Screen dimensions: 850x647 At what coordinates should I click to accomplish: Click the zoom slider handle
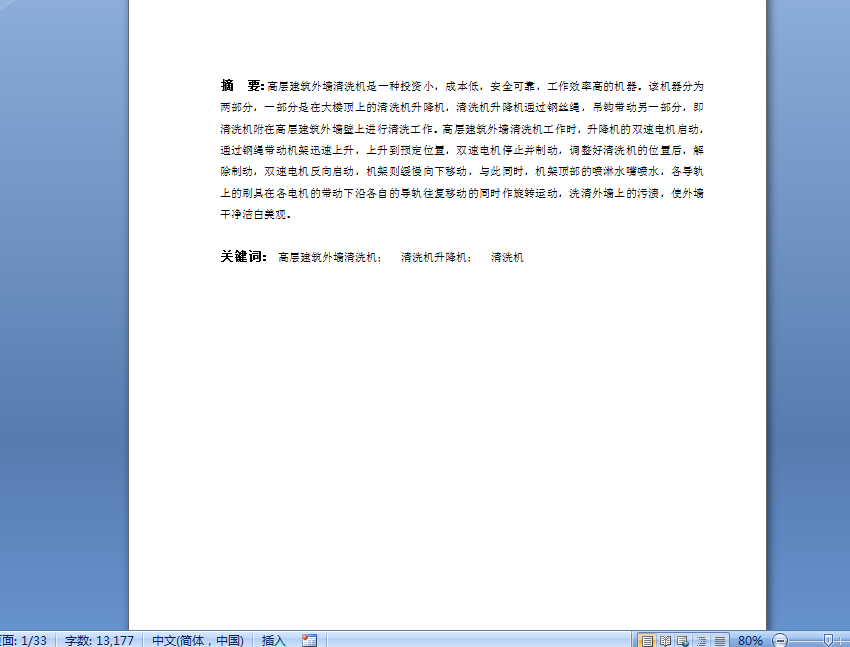tap(828, 640)
